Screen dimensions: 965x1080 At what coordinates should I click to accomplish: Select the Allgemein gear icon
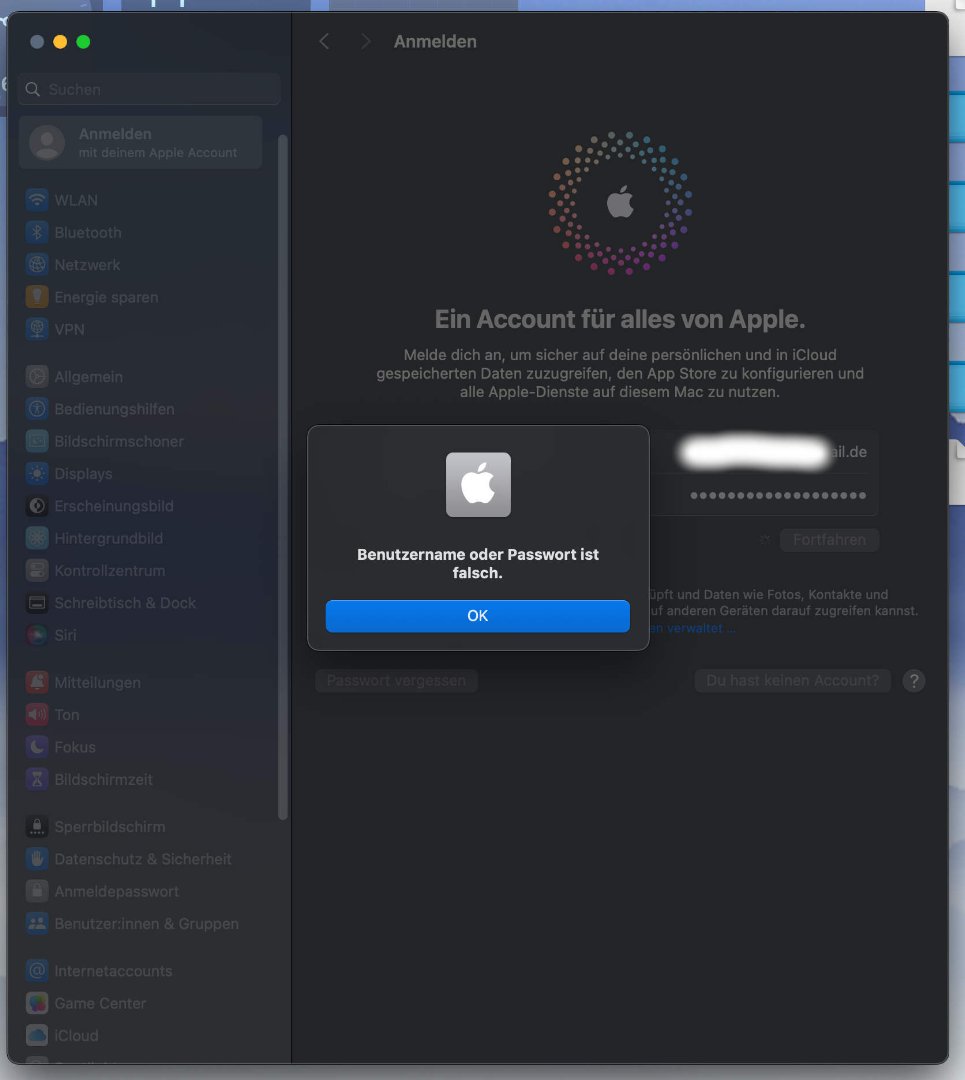point(37,377)
